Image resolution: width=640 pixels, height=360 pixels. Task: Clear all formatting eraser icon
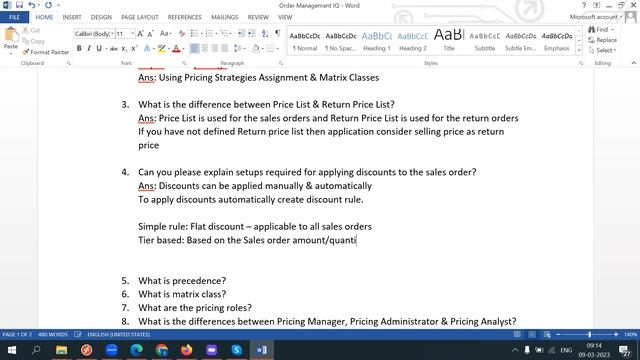tap(182, 34)
